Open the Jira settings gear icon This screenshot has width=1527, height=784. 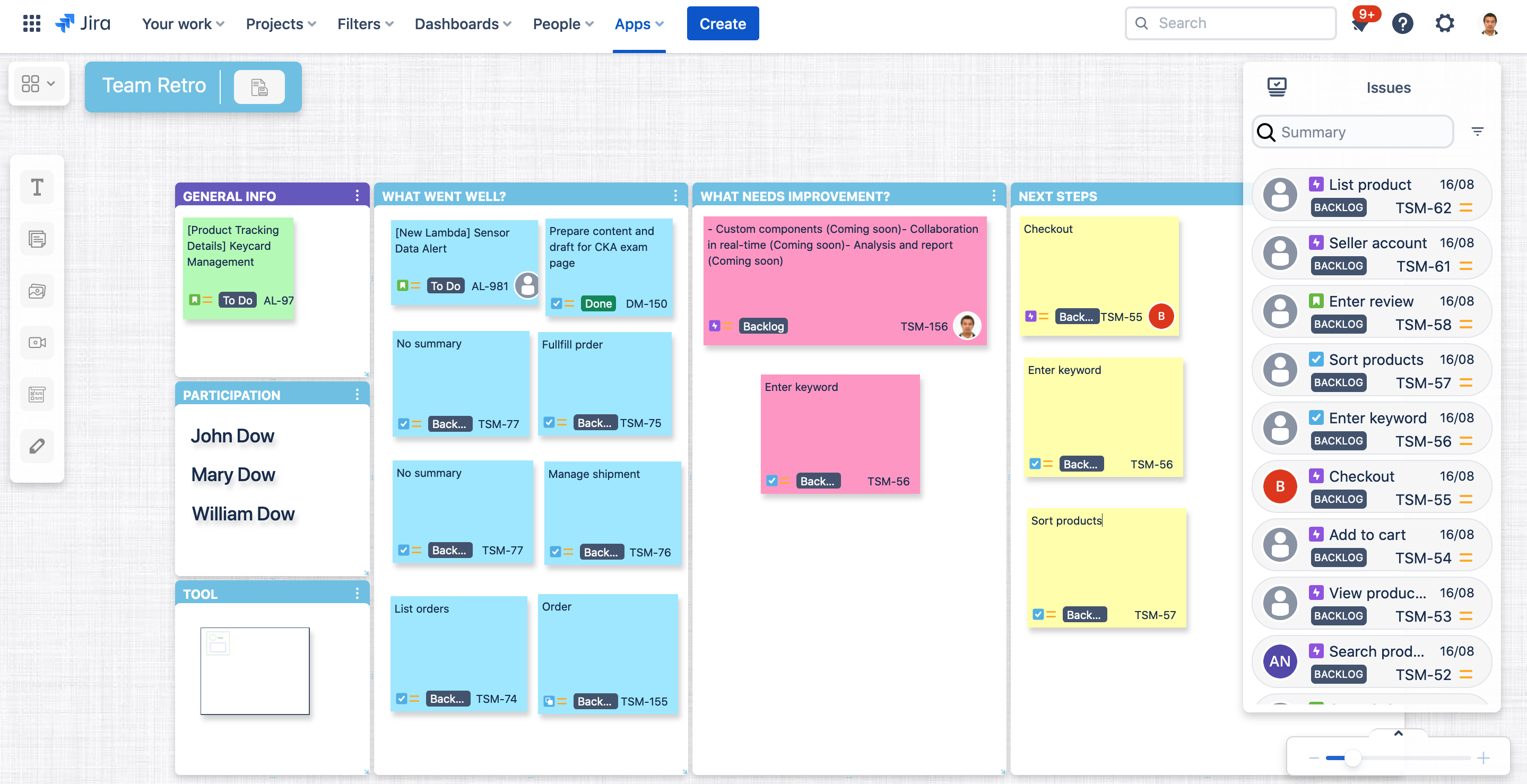click(x=1445, y=23)
